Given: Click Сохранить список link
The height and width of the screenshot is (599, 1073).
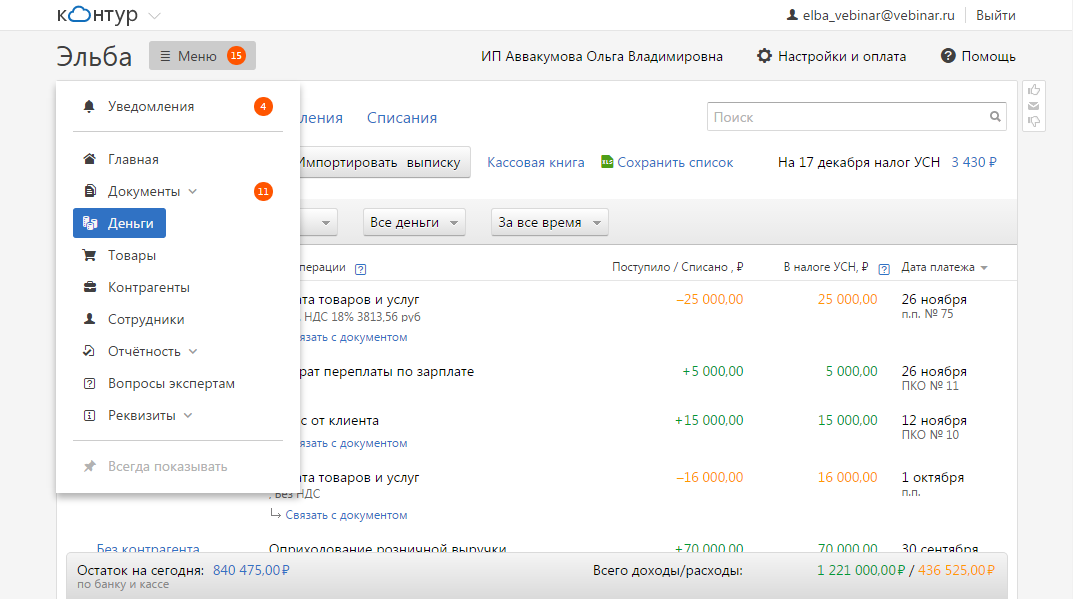Looking at the screenshot, I should [675, 162].
